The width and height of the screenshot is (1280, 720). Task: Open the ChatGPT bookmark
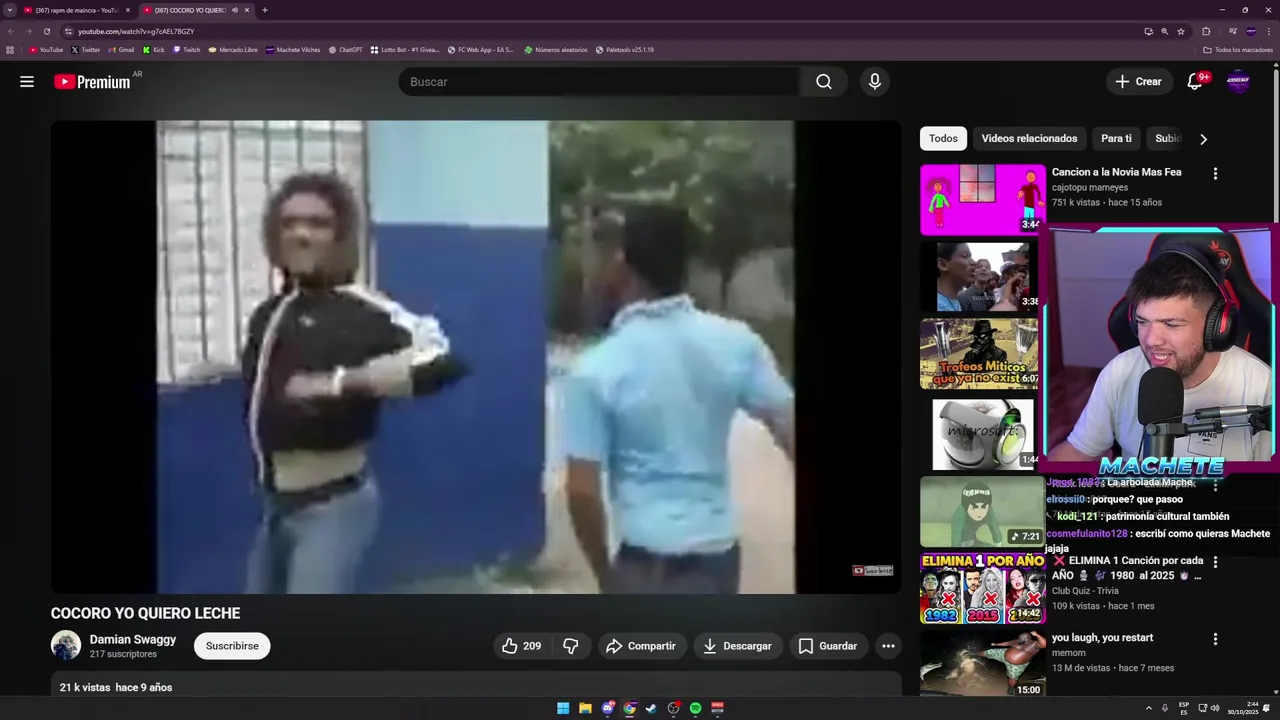345,50
